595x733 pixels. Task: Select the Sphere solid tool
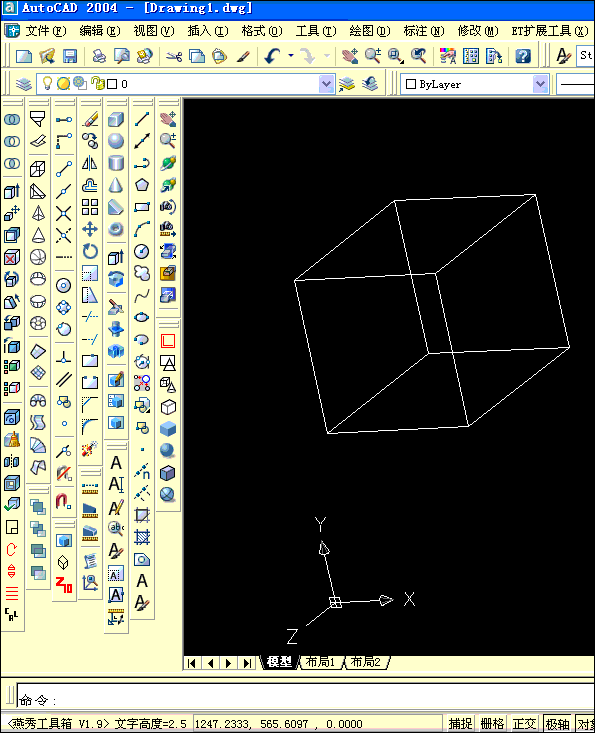click(x=115, y=141)
